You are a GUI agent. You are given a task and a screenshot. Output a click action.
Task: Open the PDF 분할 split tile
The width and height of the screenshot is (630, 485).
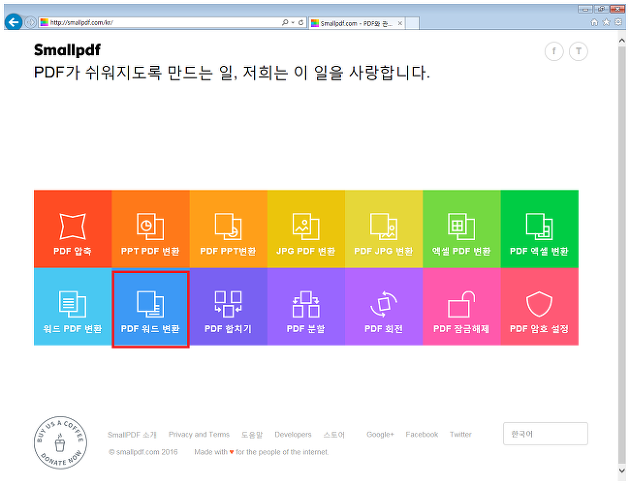[306, 307]
